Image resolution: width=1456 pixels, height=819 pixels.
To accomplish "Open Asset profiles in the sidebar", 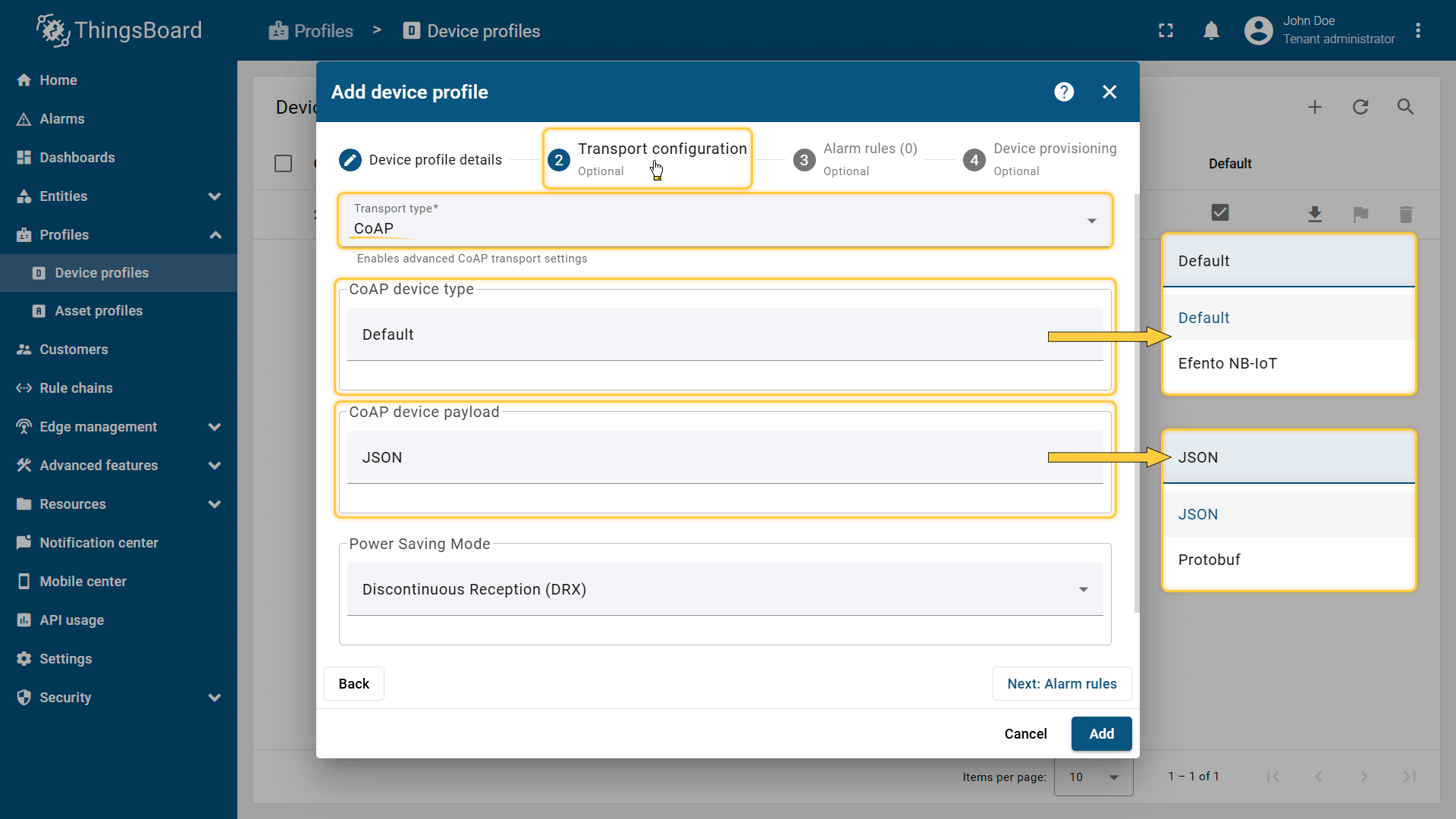I will [x=99, y=311].
